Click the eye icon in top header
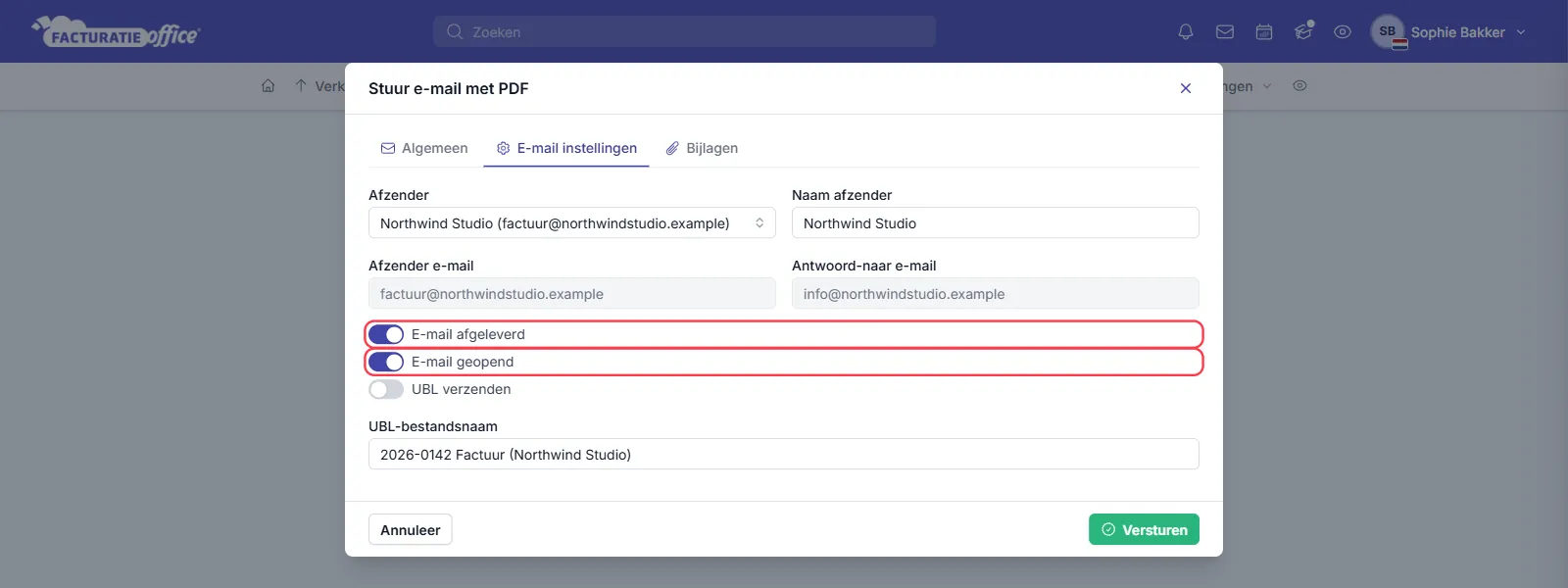Viewport: 1568px width, 588px height. click(1343, 31)
